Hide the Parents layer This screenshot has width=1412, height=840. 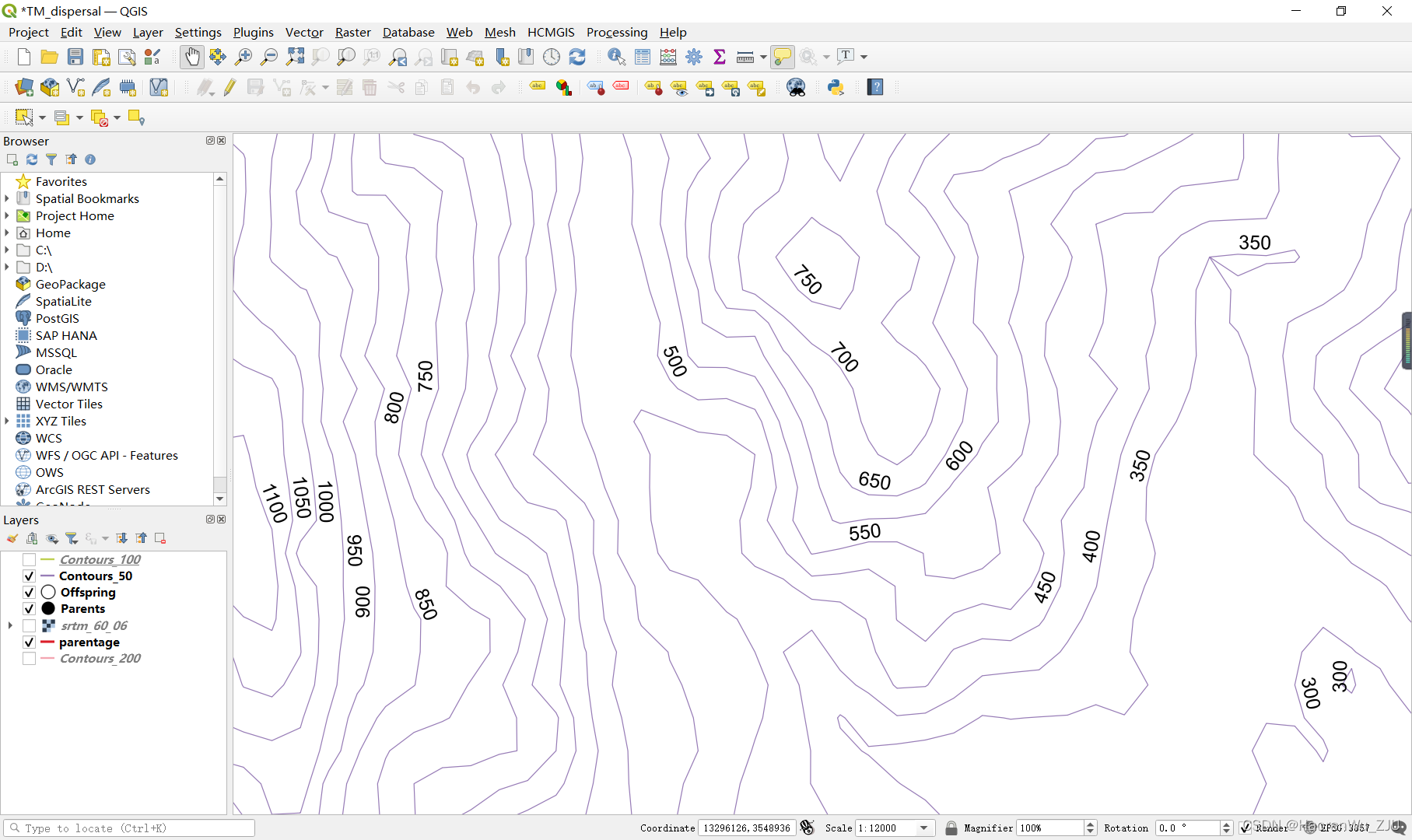coord(29,609)
